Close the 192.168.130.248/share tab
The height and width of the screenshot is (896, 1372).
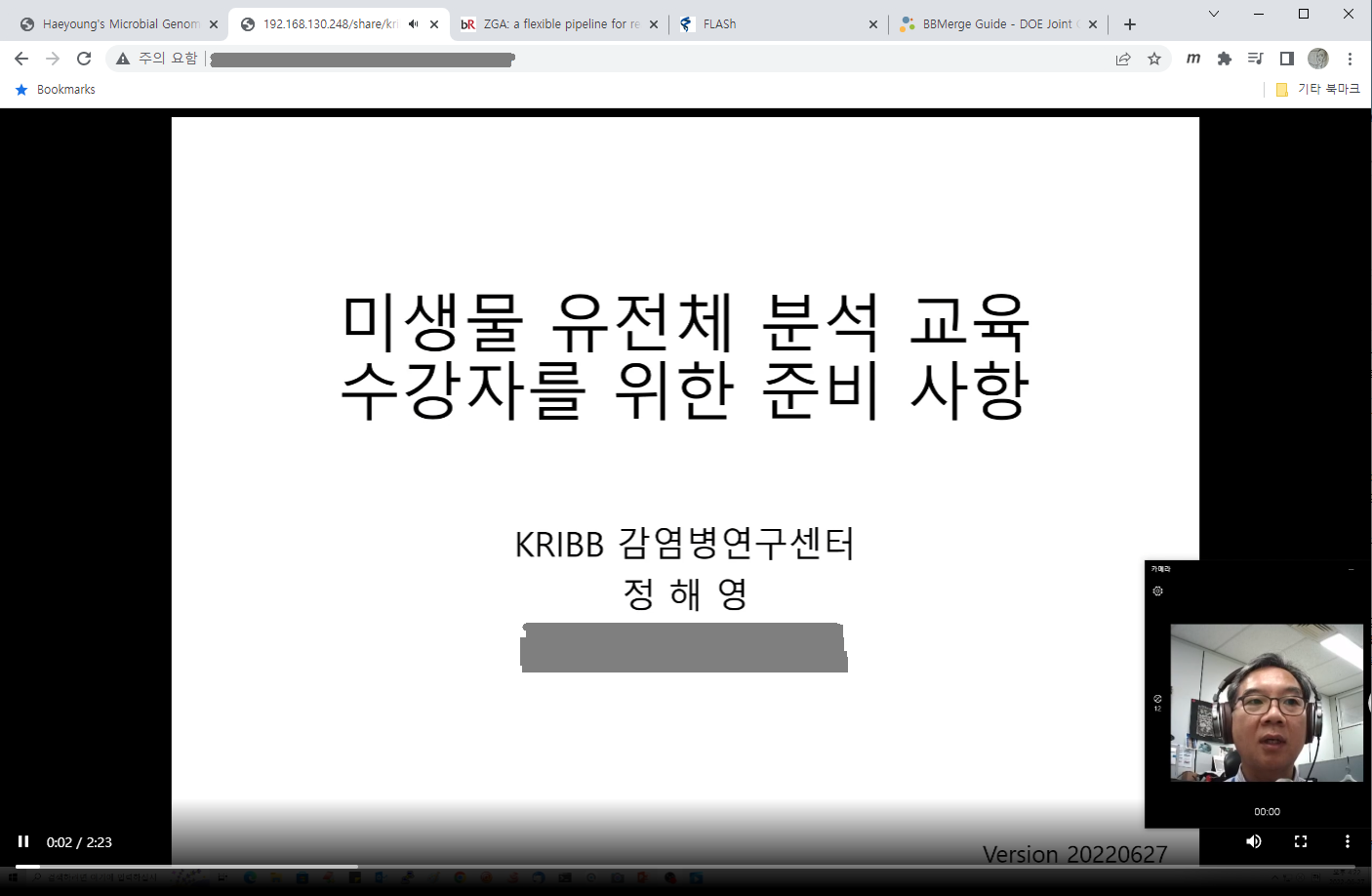[x=434, y=24]
